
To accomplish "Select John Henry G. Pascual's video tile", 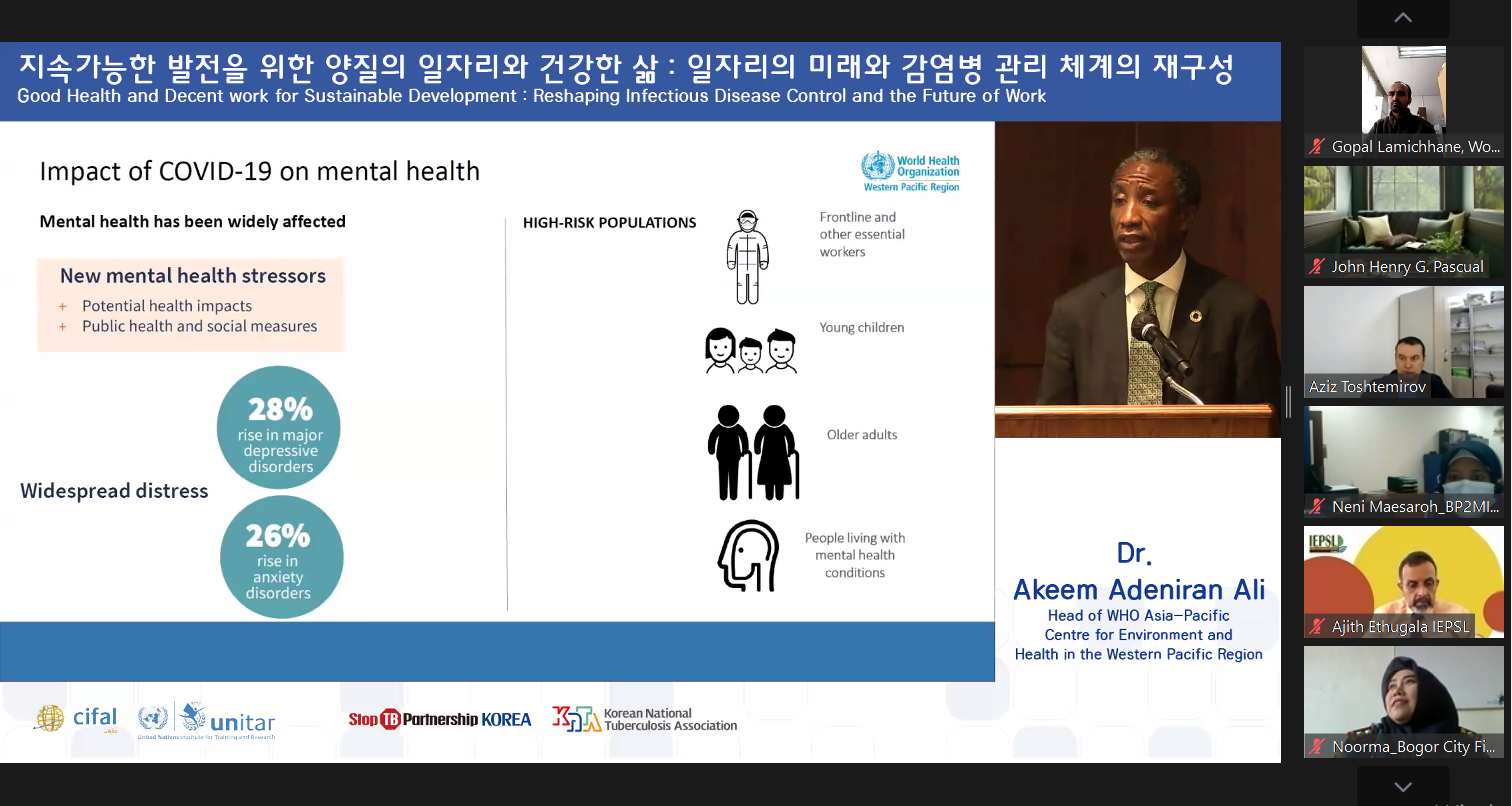I will pos(1403,222).
